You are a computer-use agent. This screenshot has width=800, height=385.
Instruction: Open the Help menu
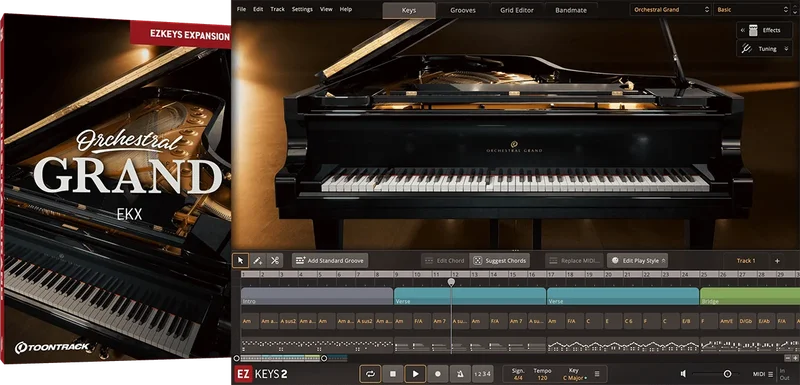point(346,9)
